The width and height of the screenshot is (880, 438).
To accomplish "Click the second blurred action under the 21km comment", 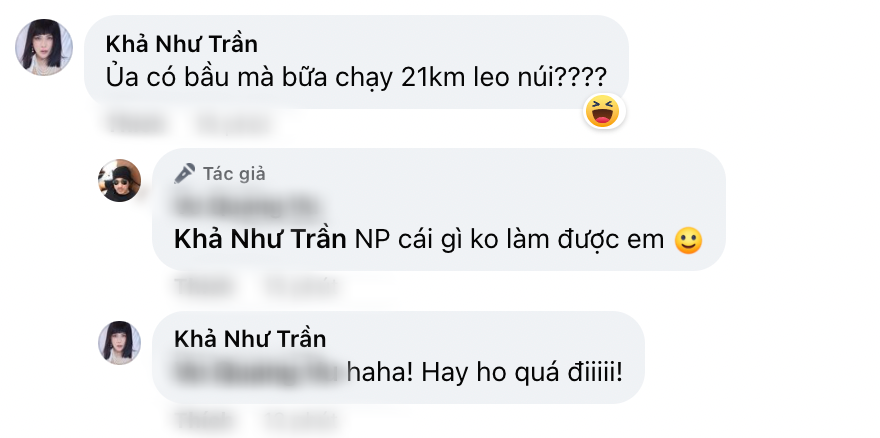I will point(232,124).
